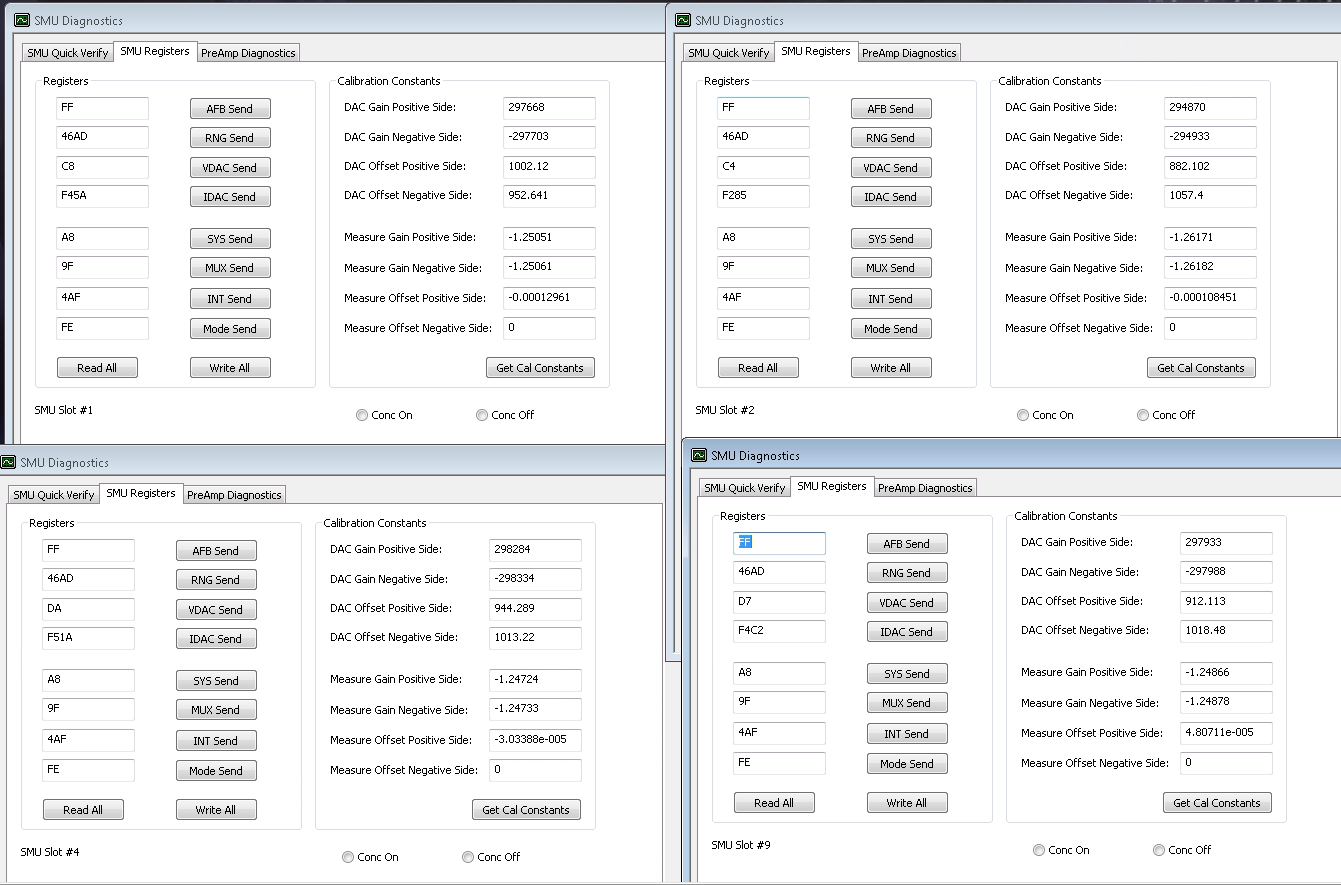1341x885 pixels.
Task: Switch to SMU Quick Verify tab in Slot #9 window
Action: 745,488
